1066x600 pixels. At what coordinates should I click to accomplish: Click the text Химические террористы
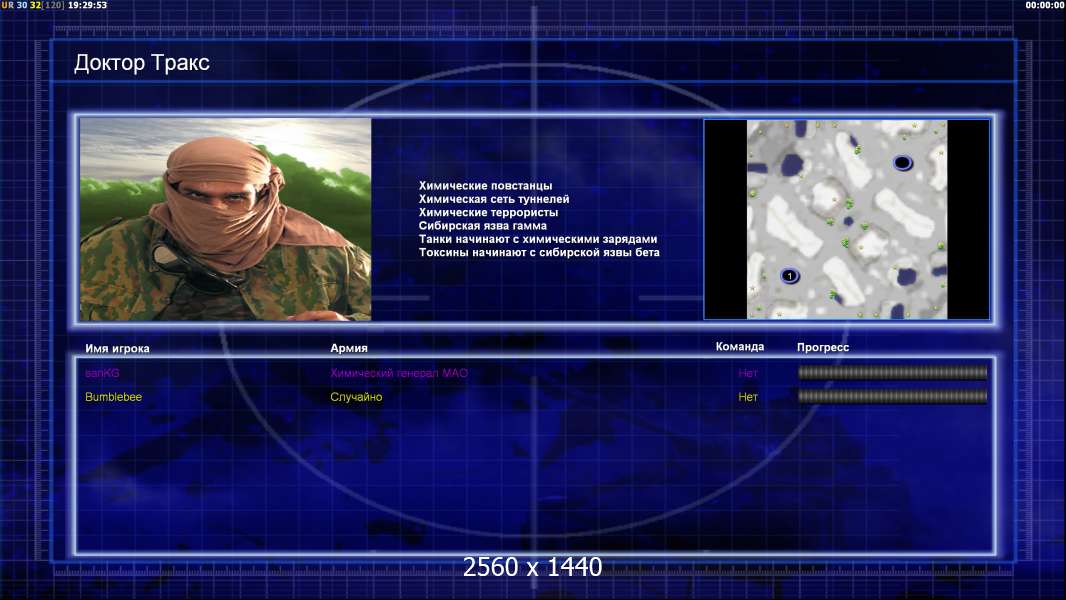[488, 212]
